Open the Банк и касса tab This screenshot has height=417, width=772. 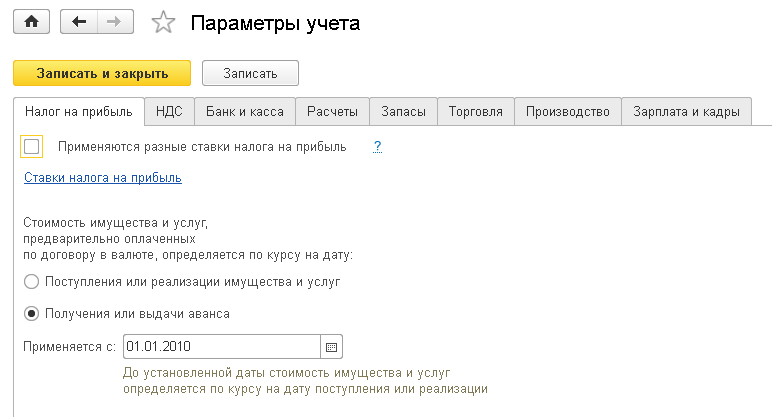pos(244,112)
